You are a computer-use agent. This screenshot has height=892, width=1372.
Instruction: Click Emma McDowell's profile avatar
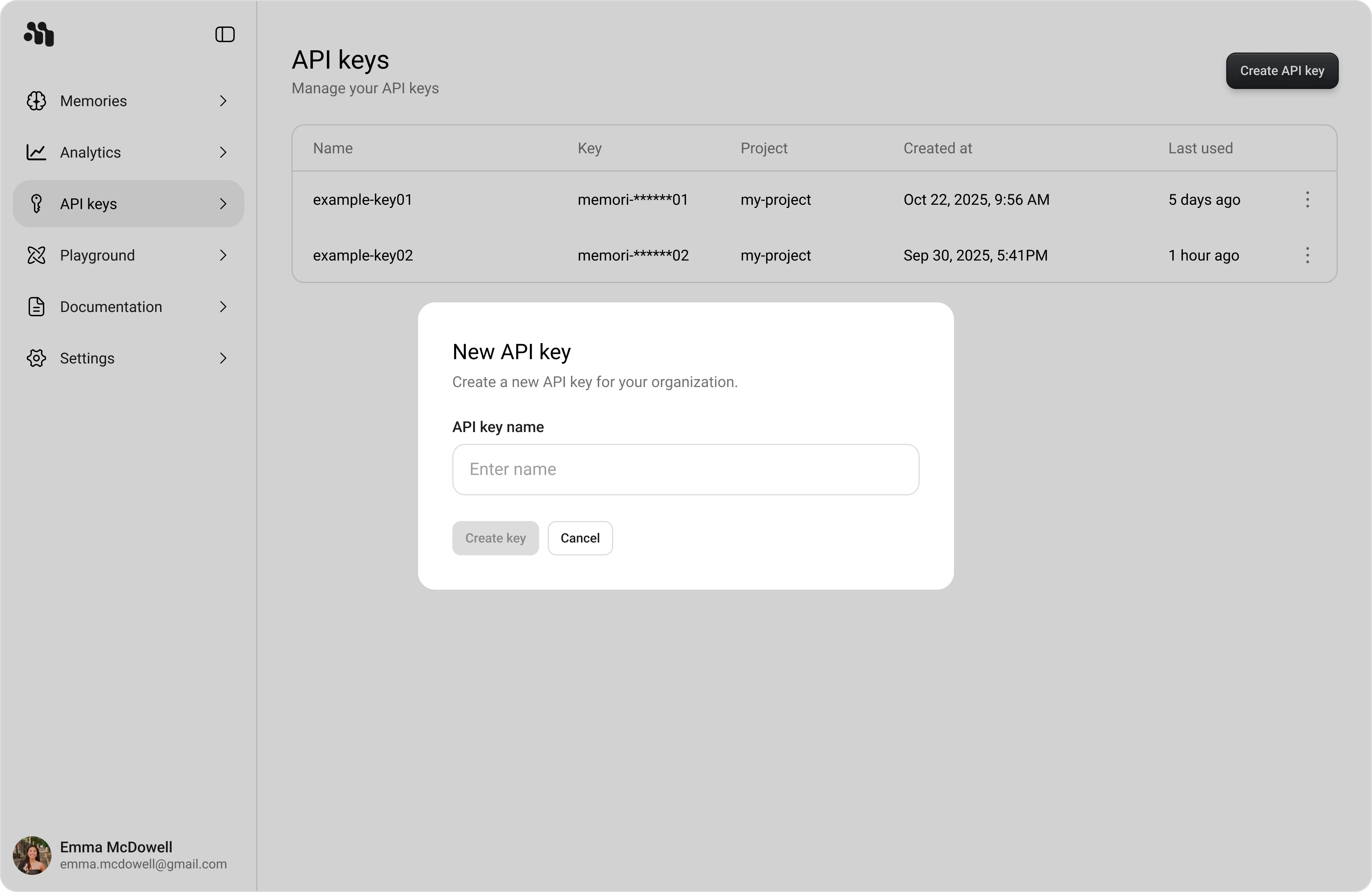(32, 855)
